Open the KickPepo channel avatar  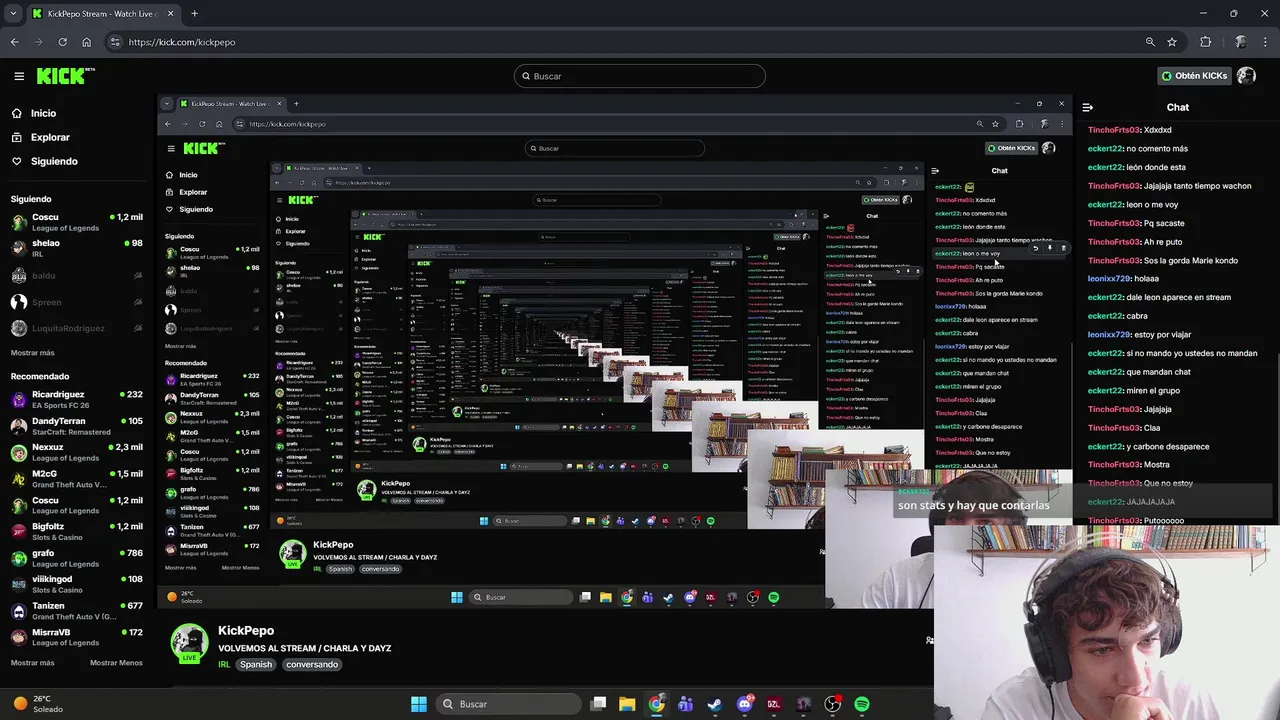(x=189, y=643)
